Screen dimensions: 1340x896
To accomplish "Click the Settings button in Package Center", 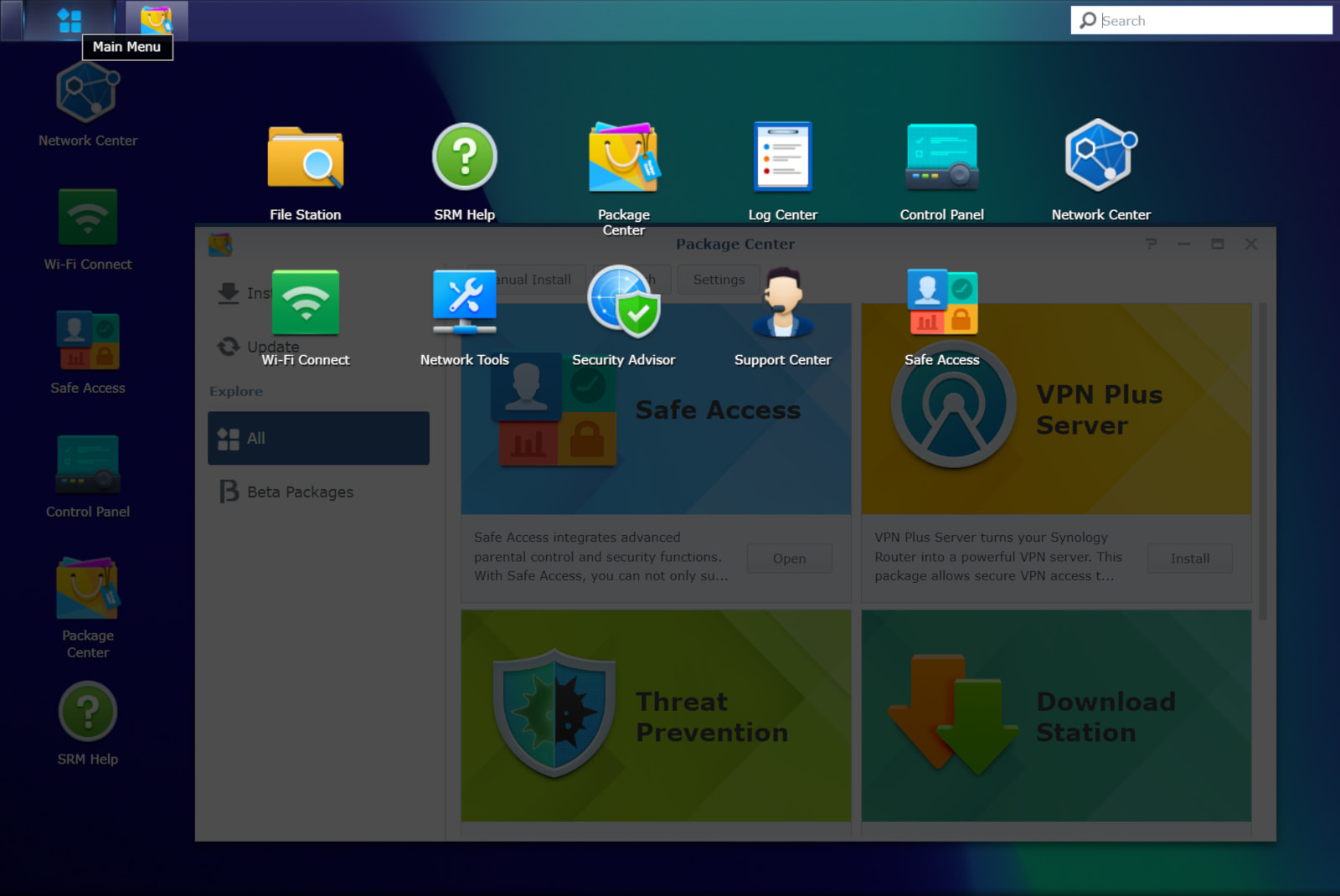I will coord(719,280).
